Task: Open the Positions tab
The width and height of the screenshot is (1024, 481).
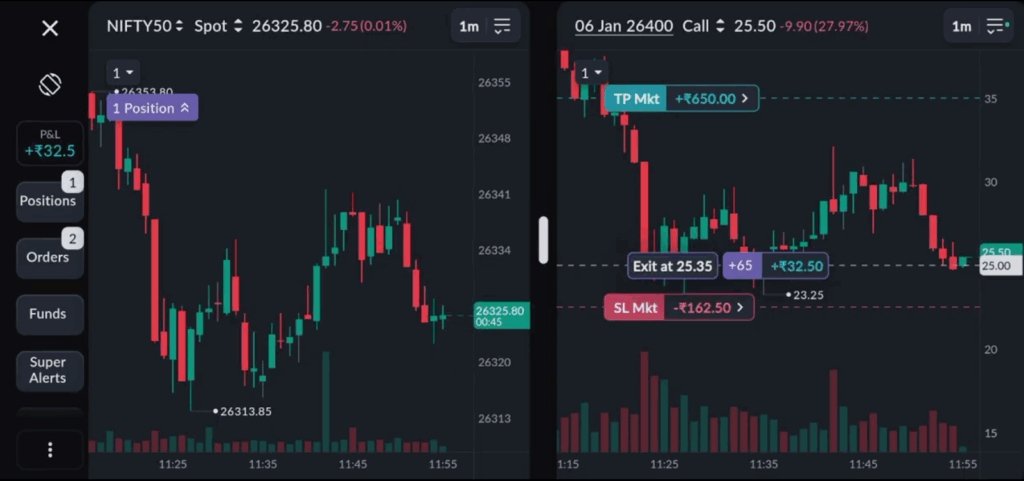Action: click(50, 201)
